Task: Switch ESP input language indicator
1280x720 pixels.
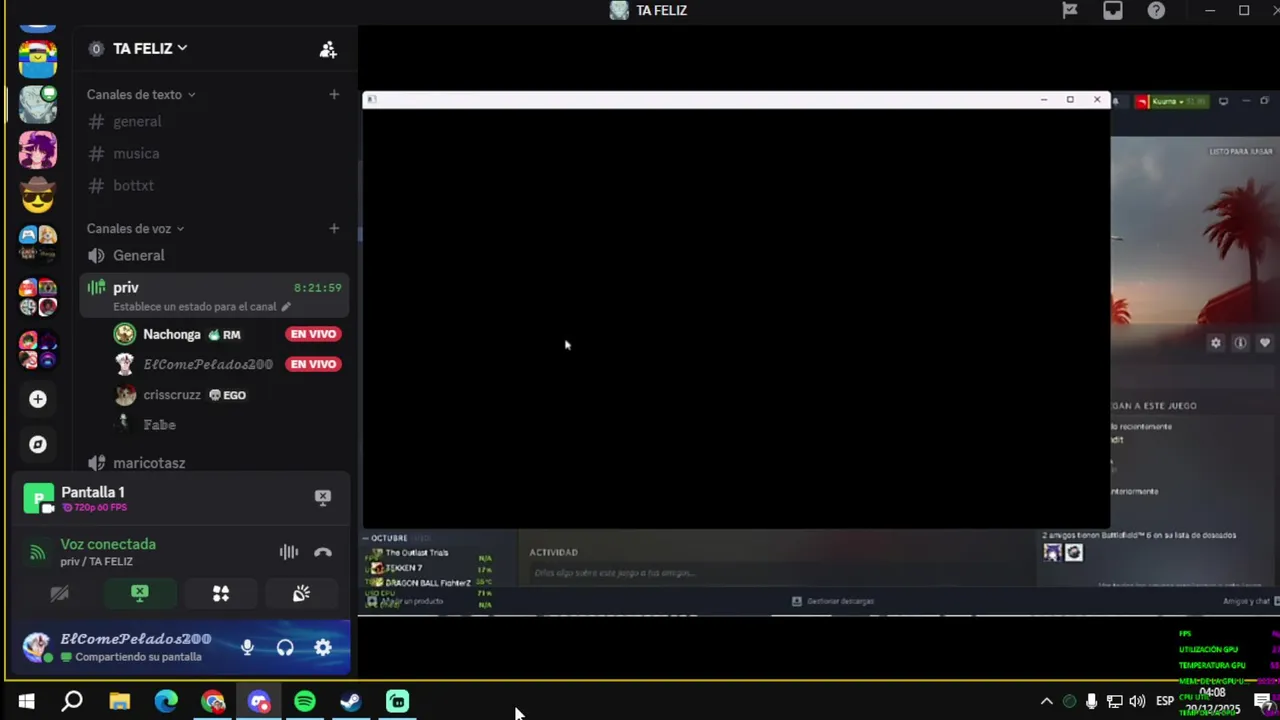Action: pos(1165,702)
